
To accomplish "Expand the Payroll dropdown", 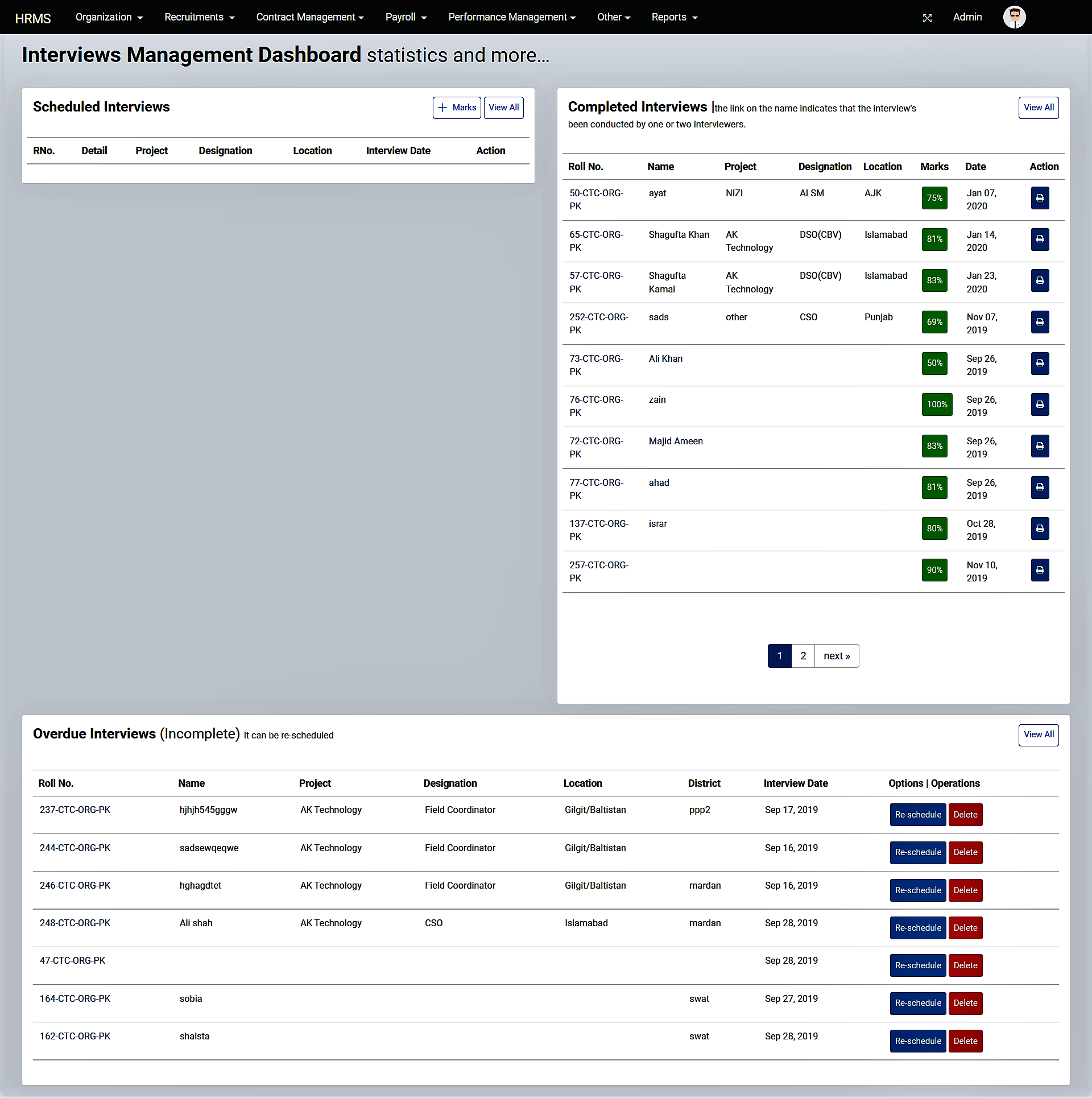I will 404,17.
